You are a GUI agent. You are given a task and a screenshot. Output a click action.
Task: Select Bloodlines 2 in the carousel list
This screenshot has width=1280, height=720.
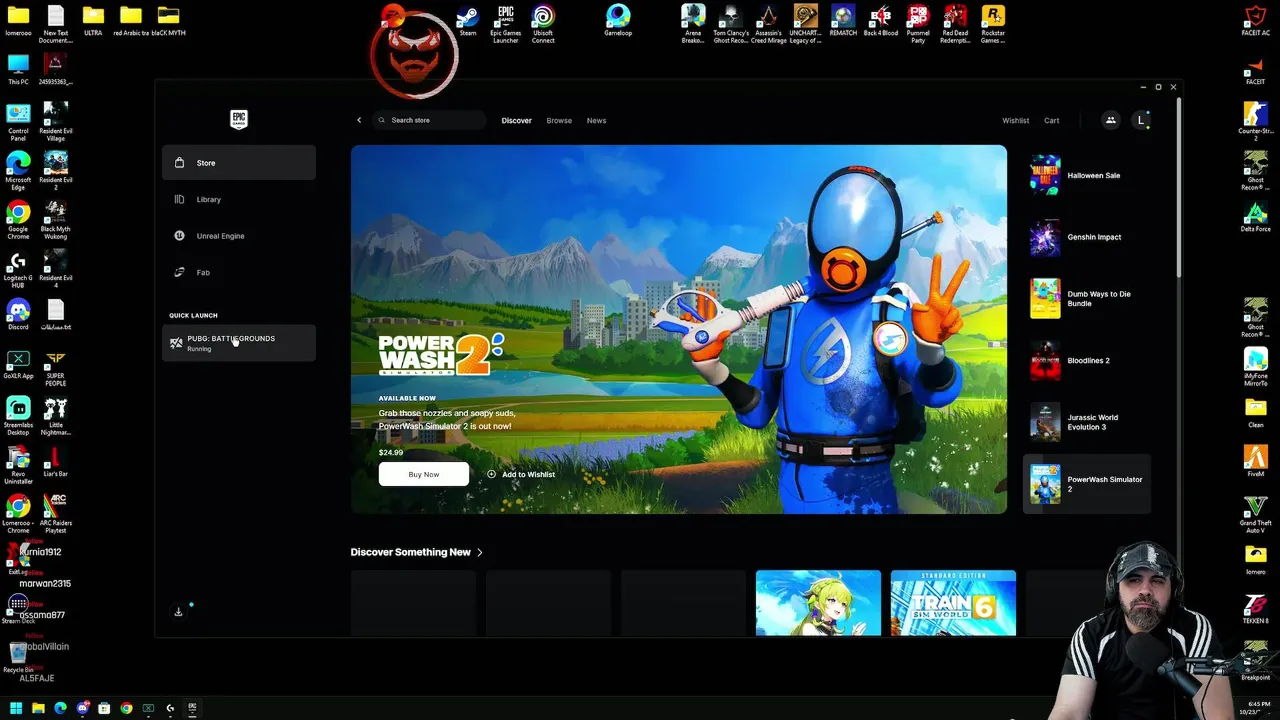pyautogui.click(x=1087, y=361)
